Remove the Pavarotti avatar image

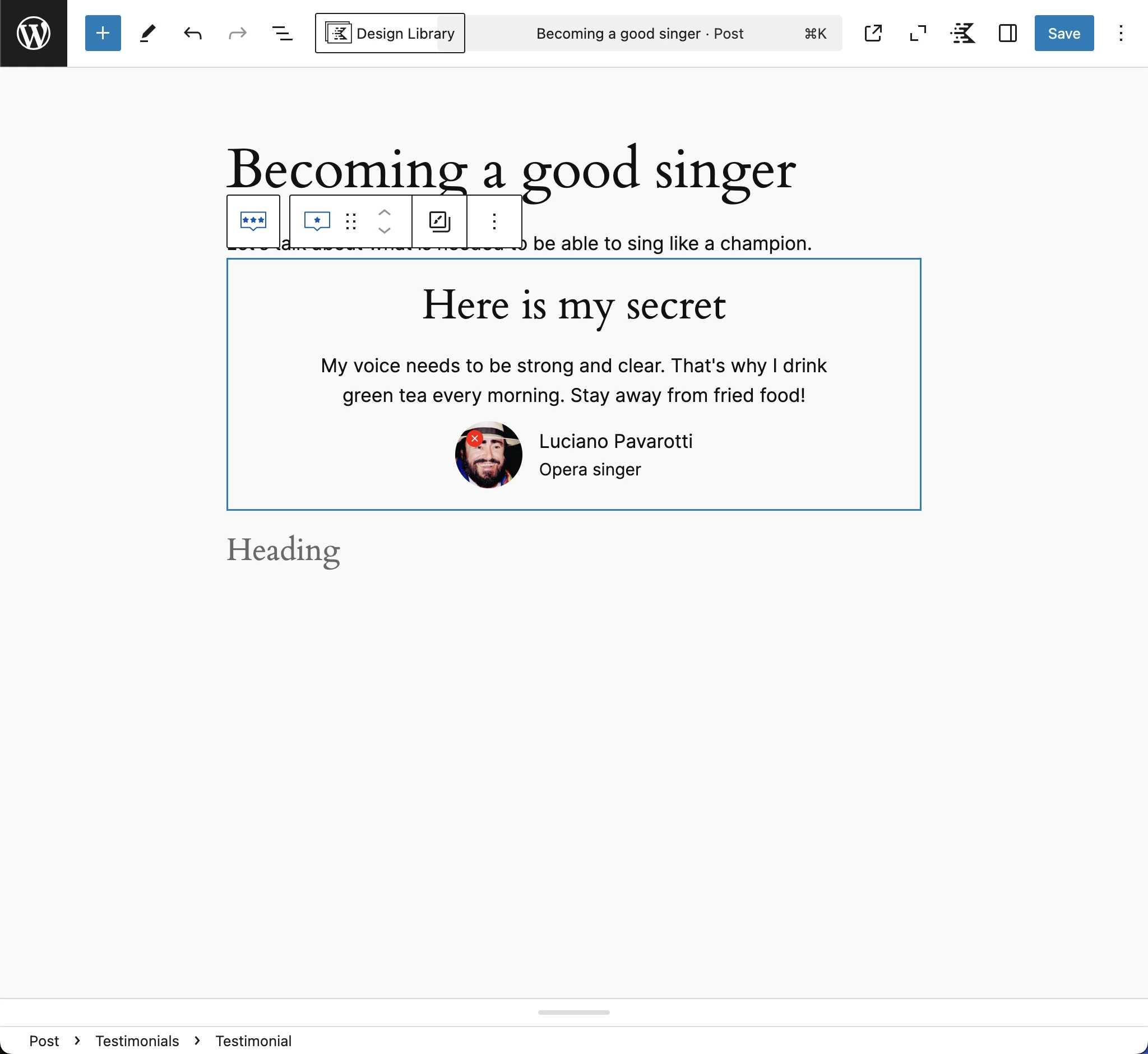click(x=474, y=438)
